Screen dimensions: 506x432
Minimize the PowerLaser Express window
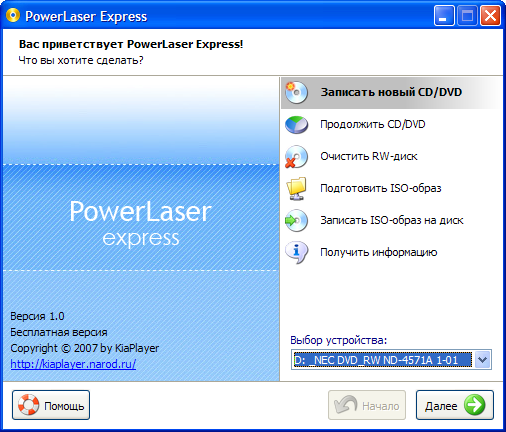tap(444, 15)
